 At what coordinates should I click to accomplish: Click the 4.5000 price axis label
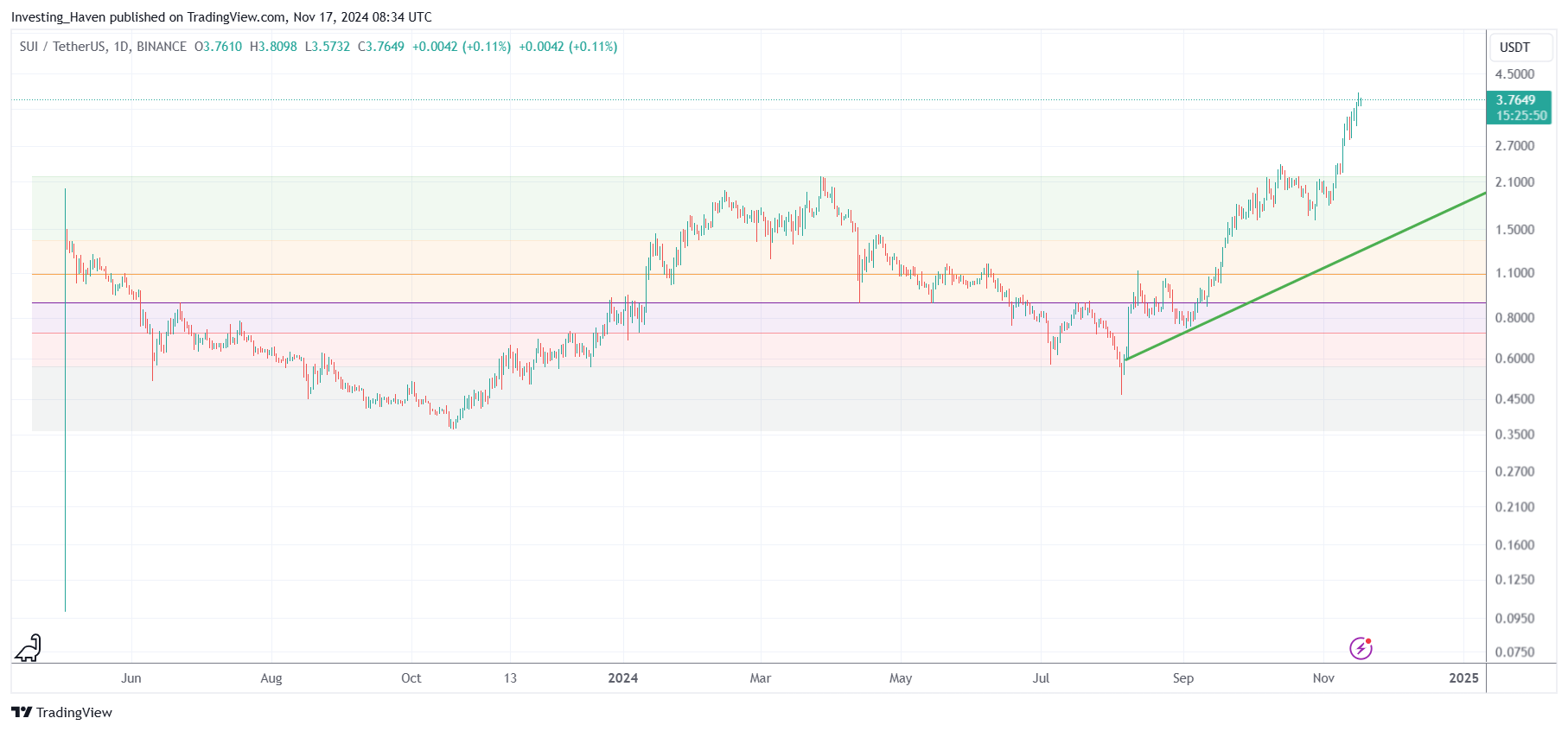tap(1514, 74)
